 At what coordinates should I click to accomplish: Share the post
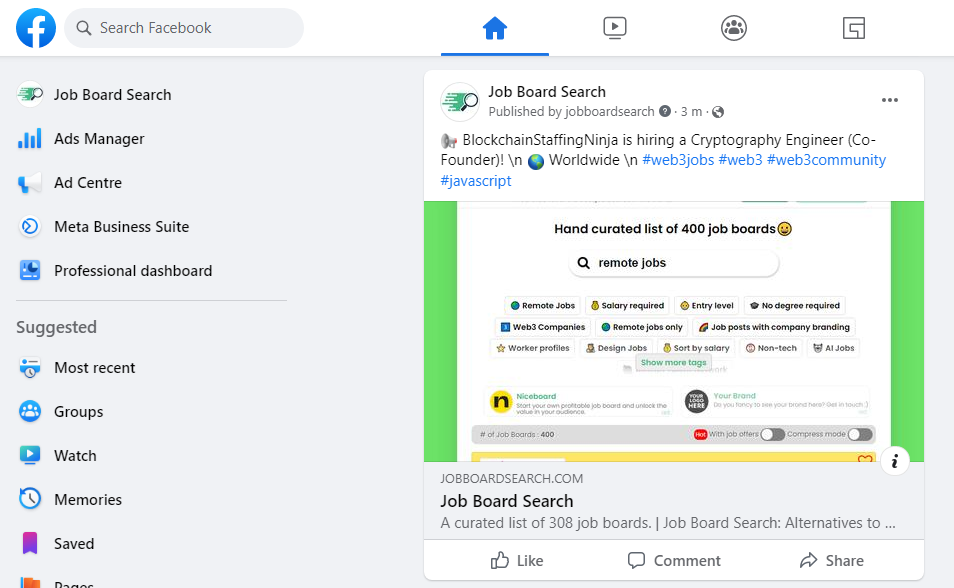point(832,561)
